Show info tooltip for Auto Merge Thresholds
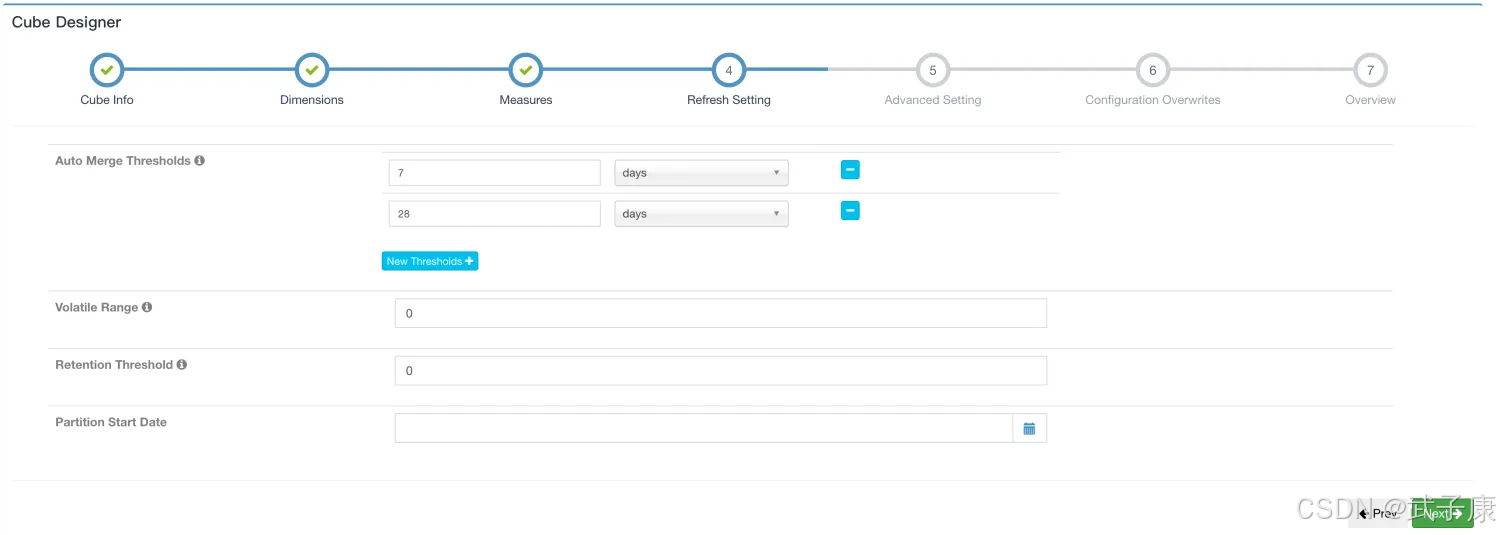The height and width of the screenshot is (535, 1500). (x=199, y=160)
